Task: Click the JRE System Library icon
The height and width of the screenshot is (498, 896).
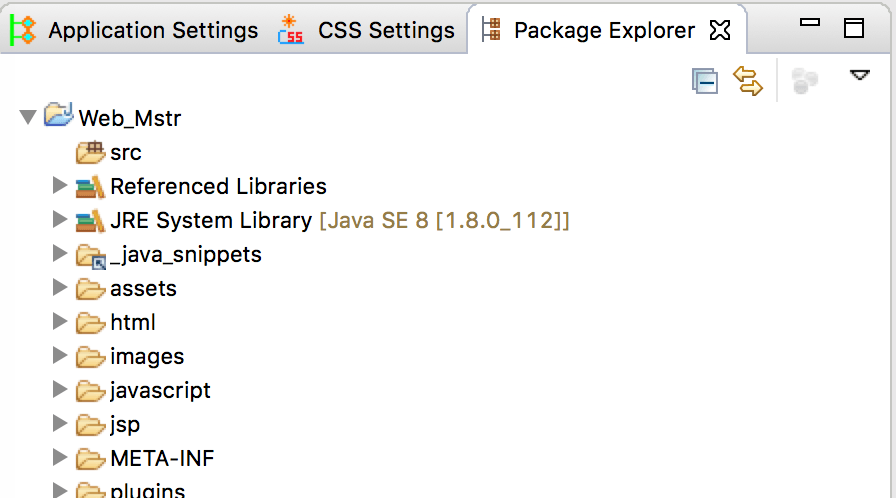Action: click(90, 220)
